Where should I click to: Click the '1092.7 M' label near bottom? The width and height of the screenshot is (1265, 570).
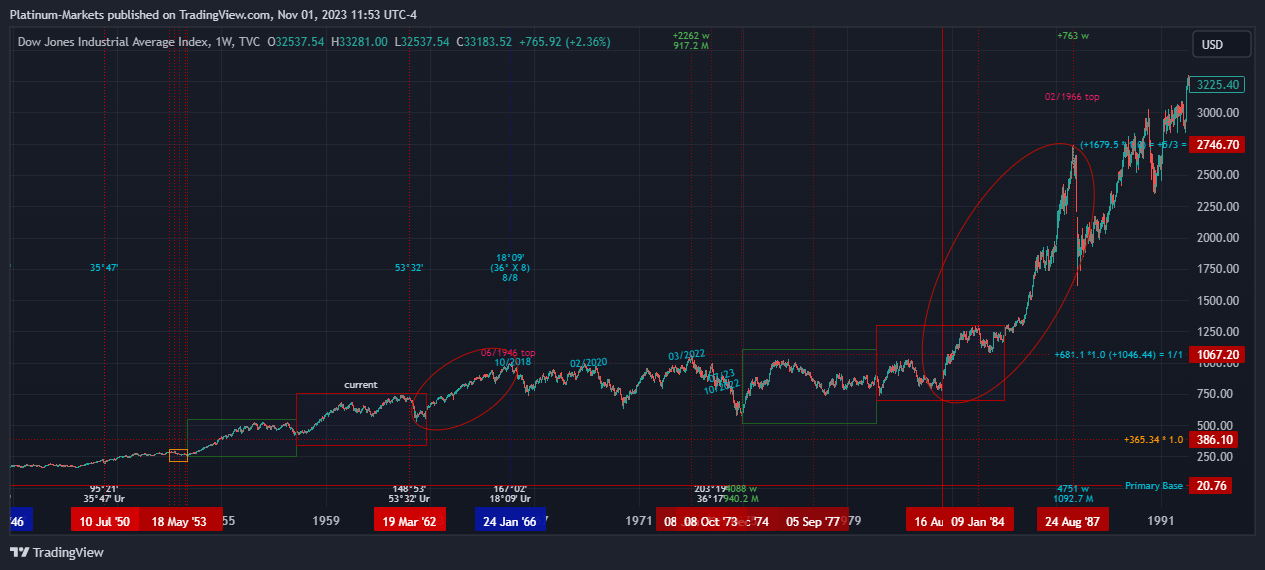coord(1073,498)
